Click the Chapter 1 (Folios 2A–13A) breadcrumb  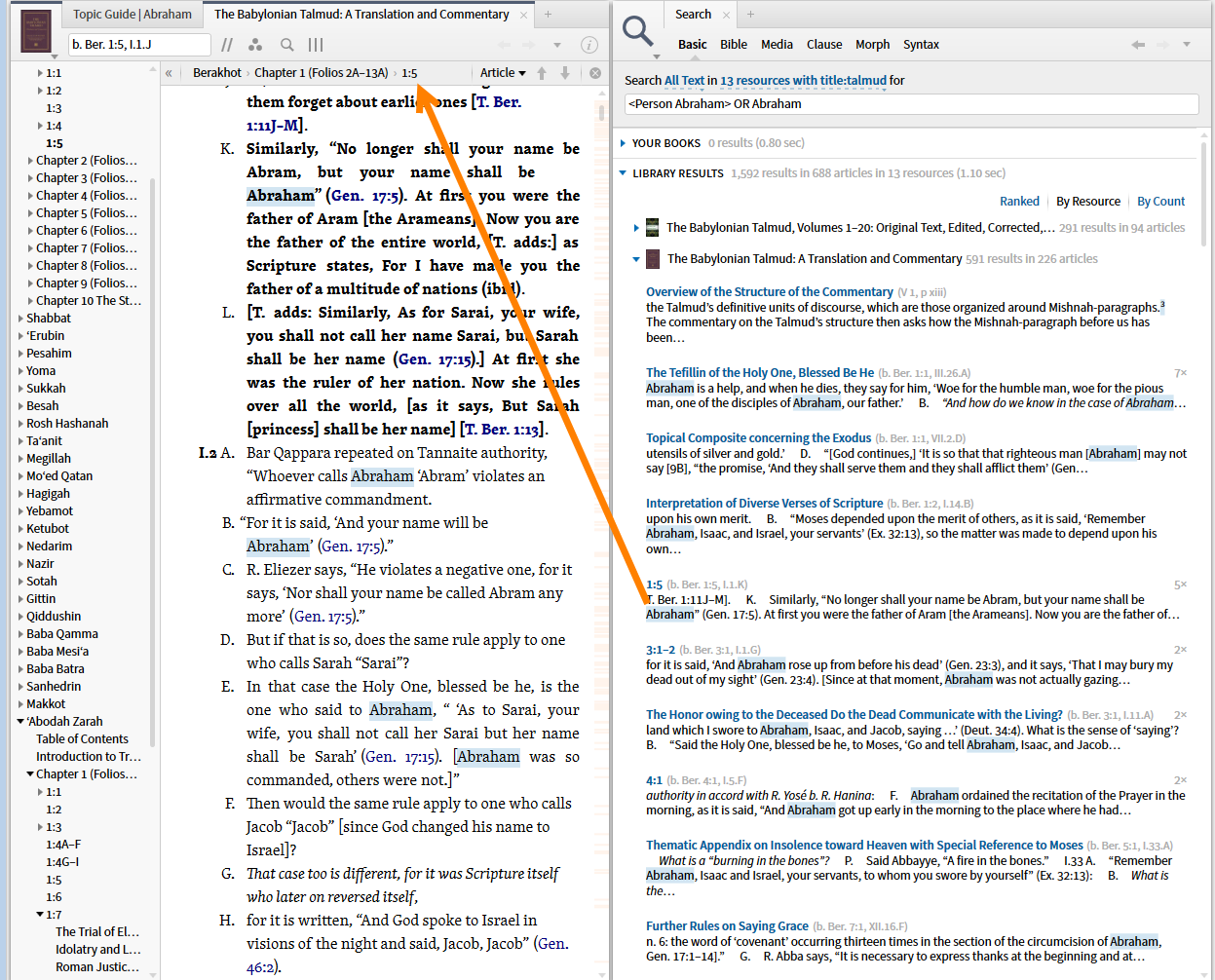coord(322,73)
